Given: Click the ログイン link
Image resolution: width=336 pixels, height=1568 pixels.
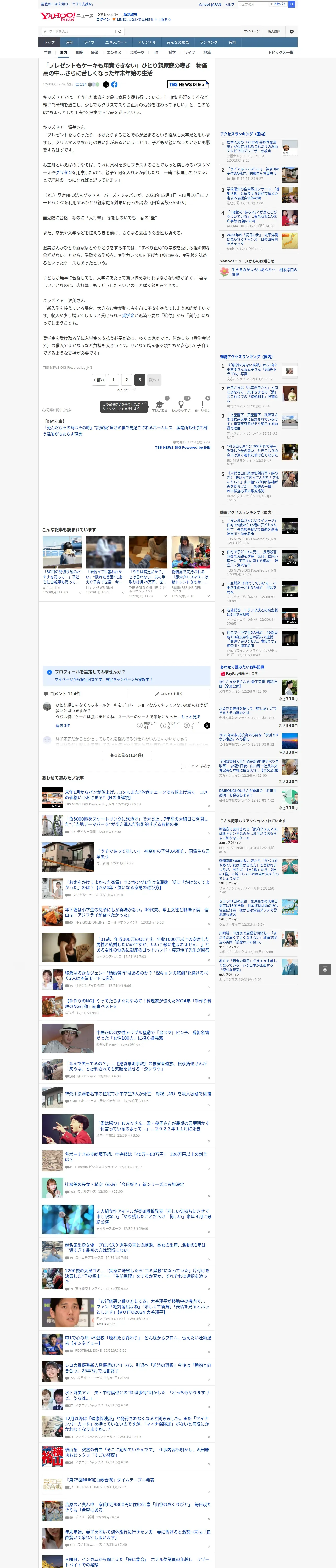Looking at the screenshot, I should coord(103,20).
